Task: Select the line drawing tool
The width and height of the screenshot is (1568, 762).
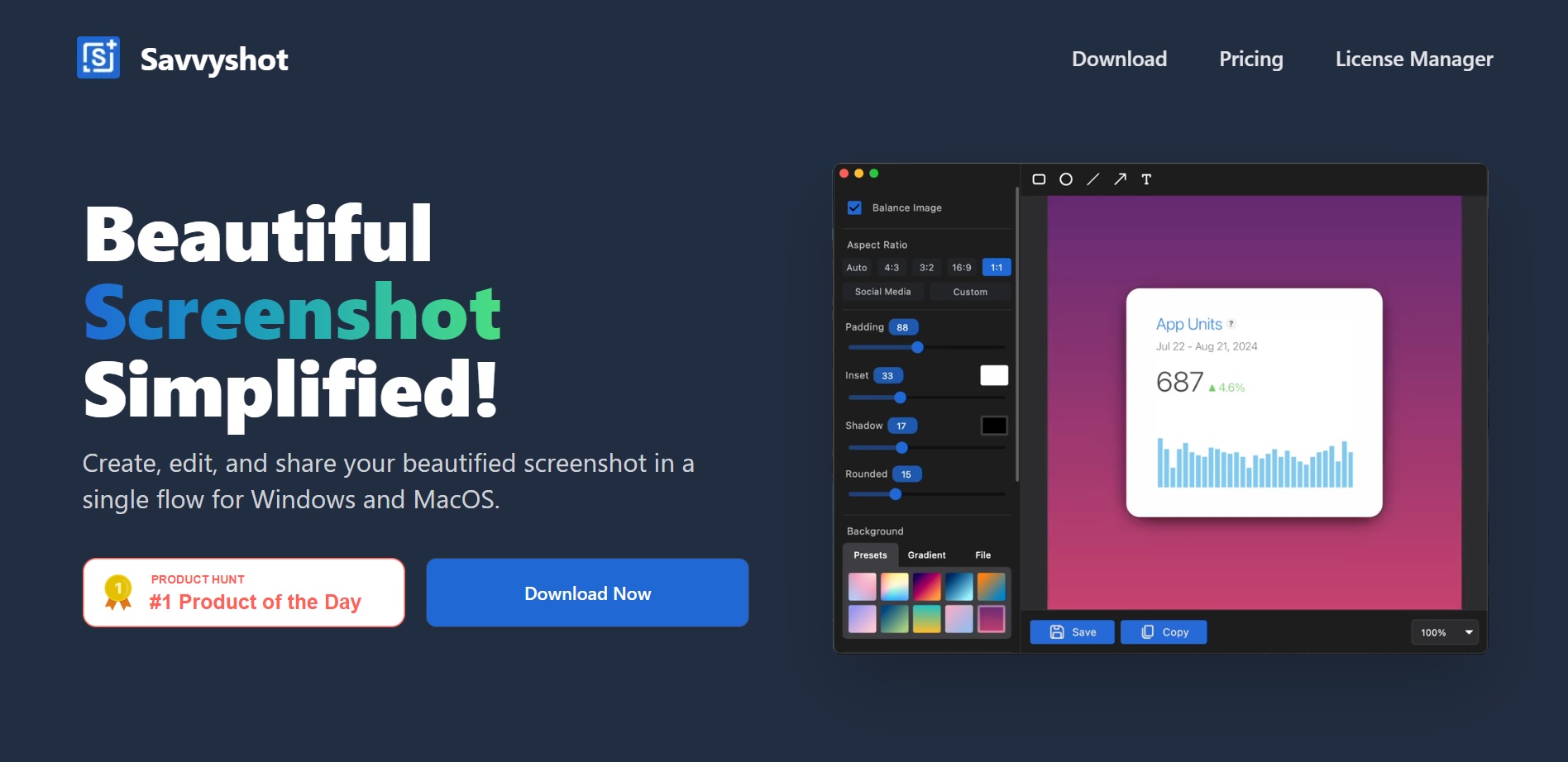Action: pyautogui.click(x=1092, y=179)
